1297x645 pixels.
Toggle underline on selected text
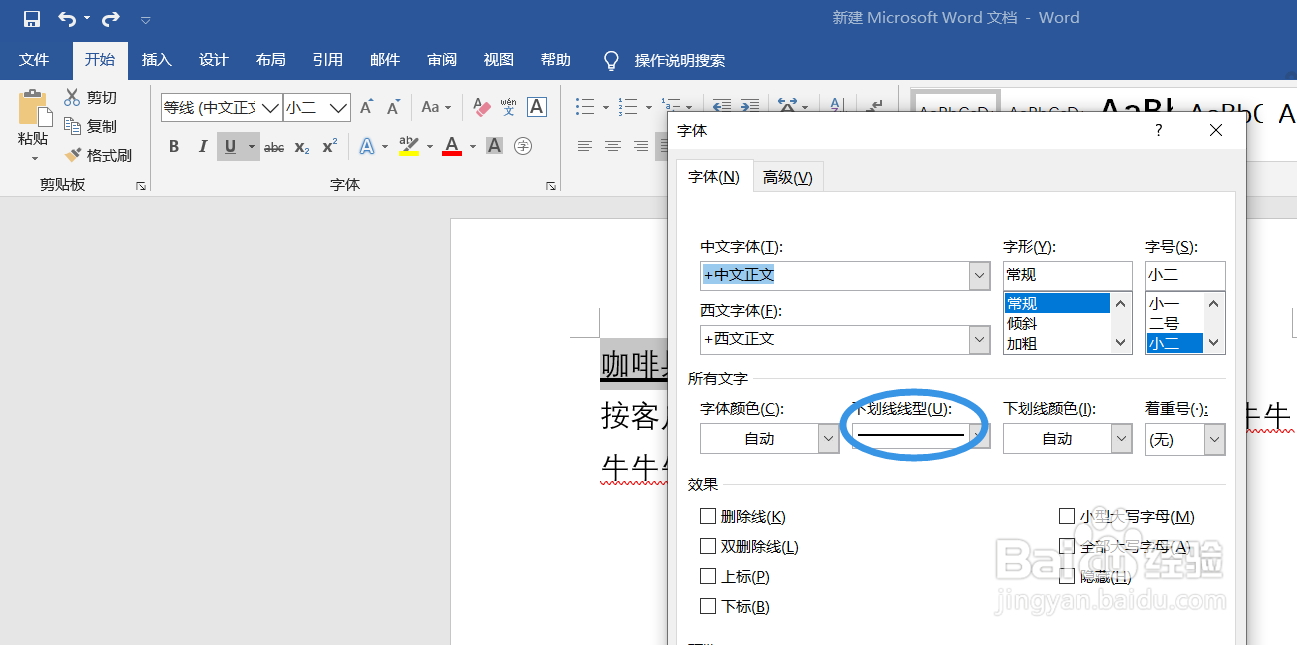point(229,146)
